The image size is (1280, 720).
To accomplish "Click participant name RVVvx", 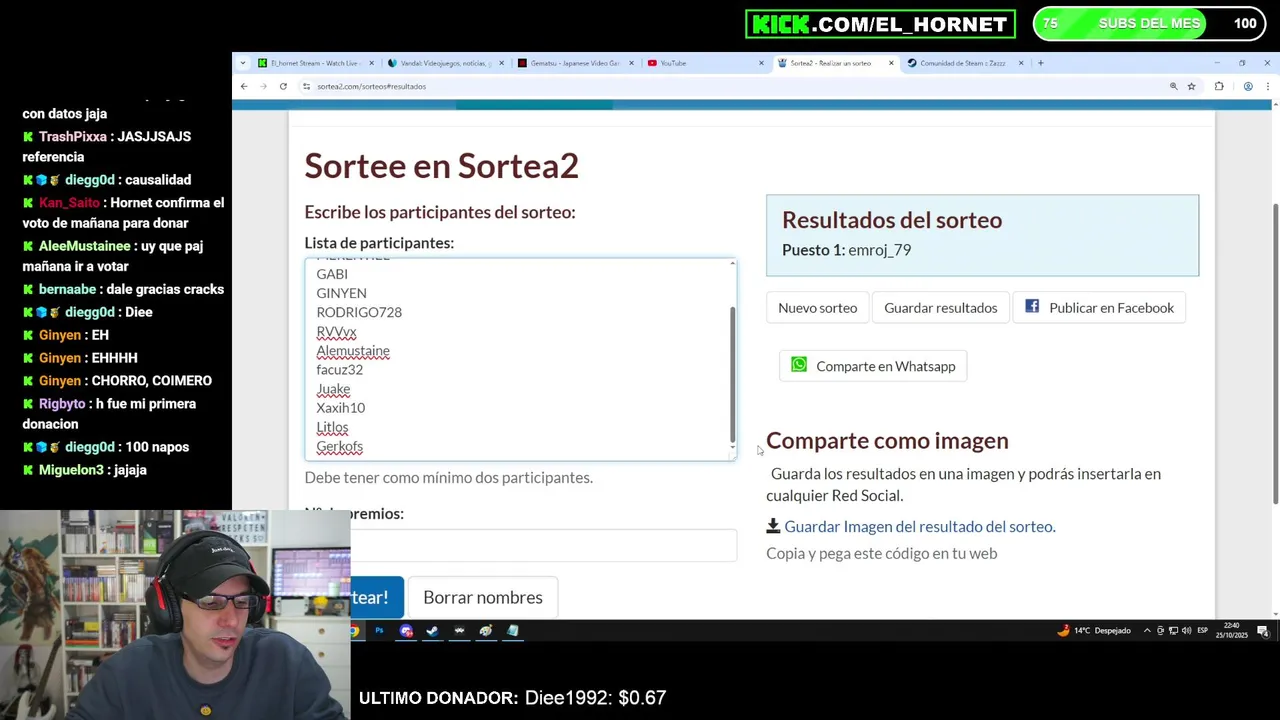I will pos(336,332).
